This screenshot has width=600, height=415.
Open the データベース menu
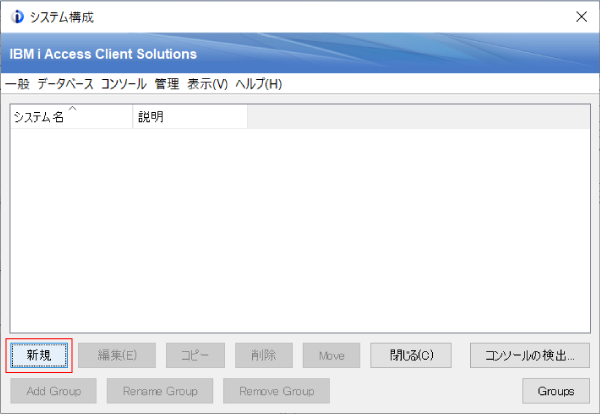point(65,84)
